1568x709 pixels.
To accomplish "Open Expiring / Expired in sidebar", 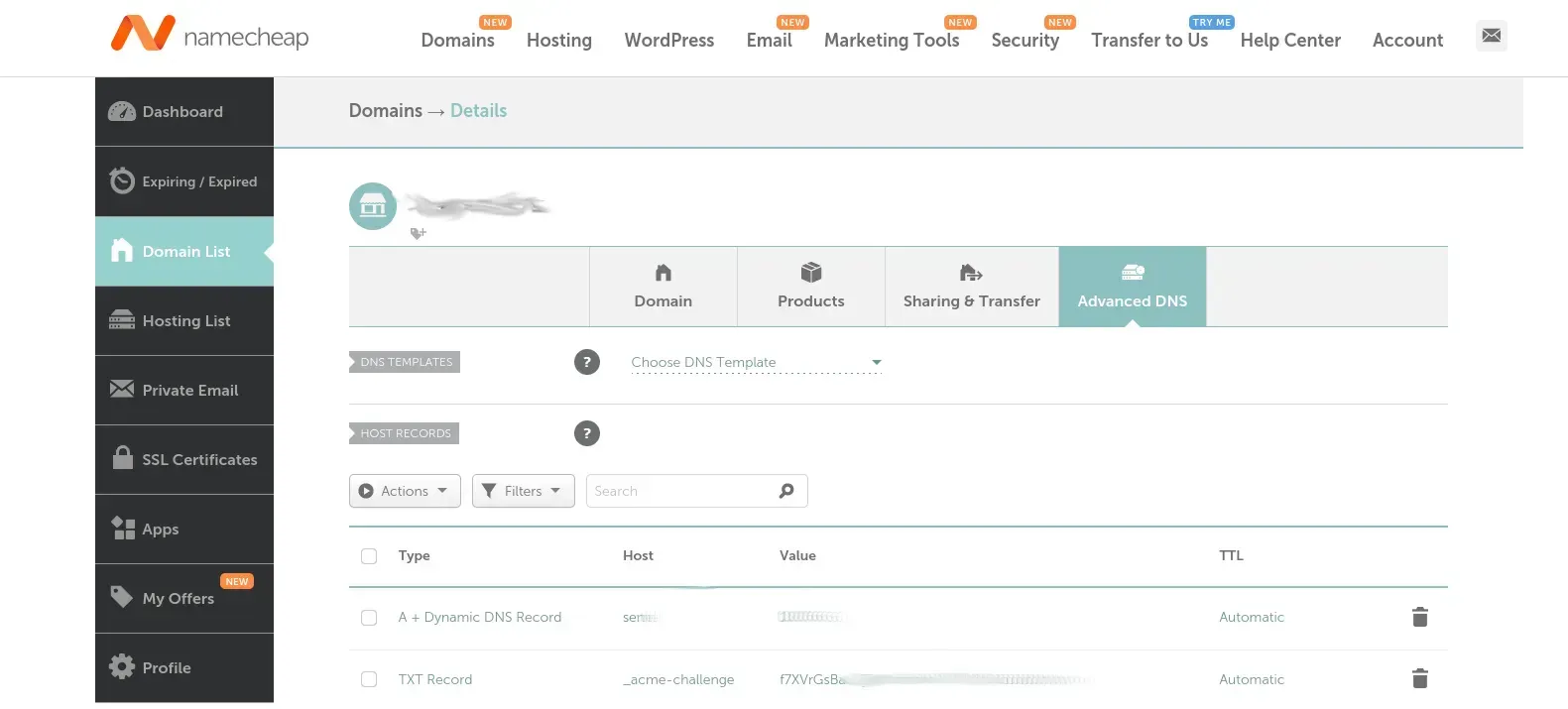I will point(184,181).
